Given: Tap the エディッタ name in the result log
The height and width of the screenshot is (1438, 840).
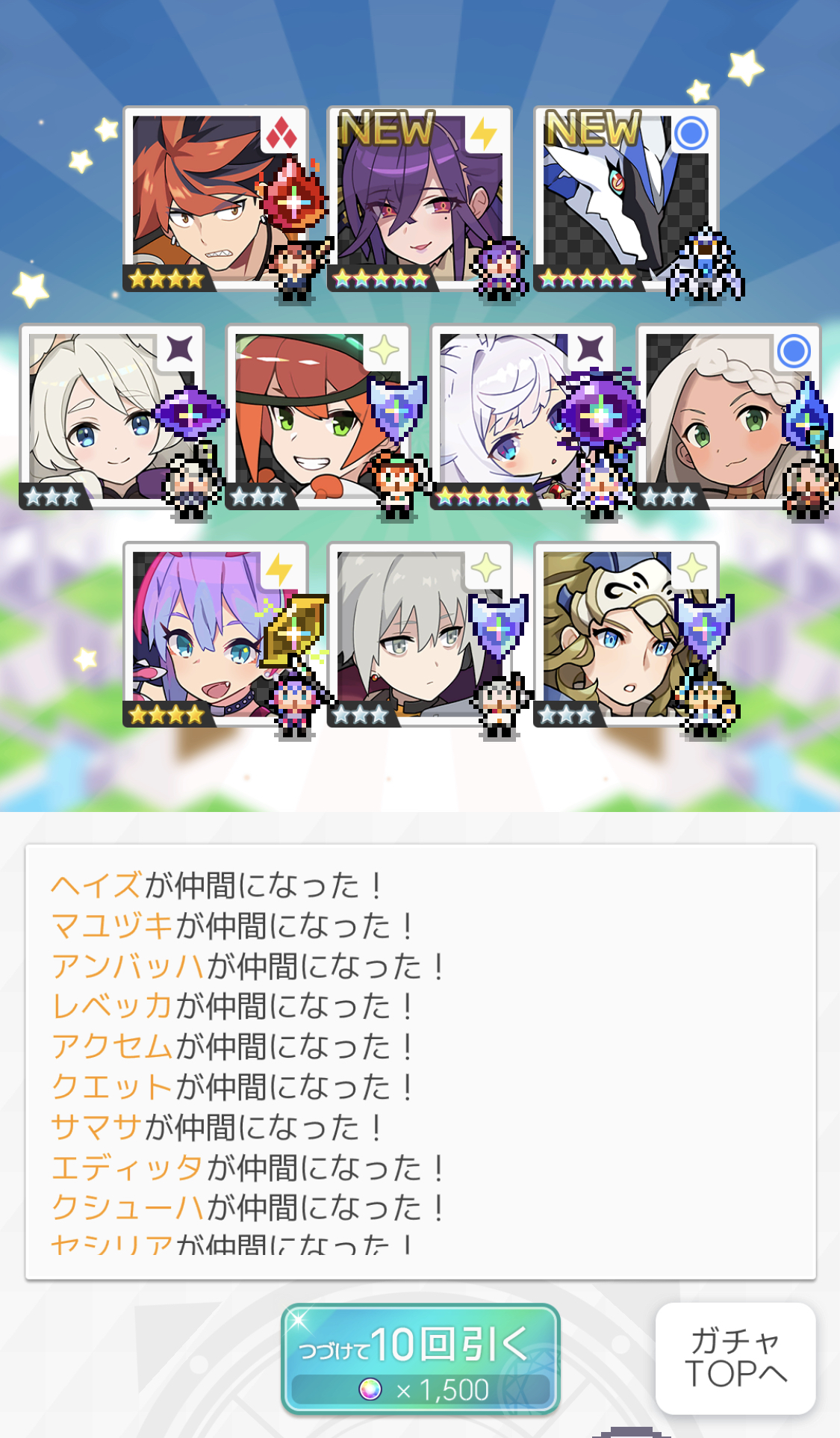Looking at the screenshot, I should [x=127, y=1168].
